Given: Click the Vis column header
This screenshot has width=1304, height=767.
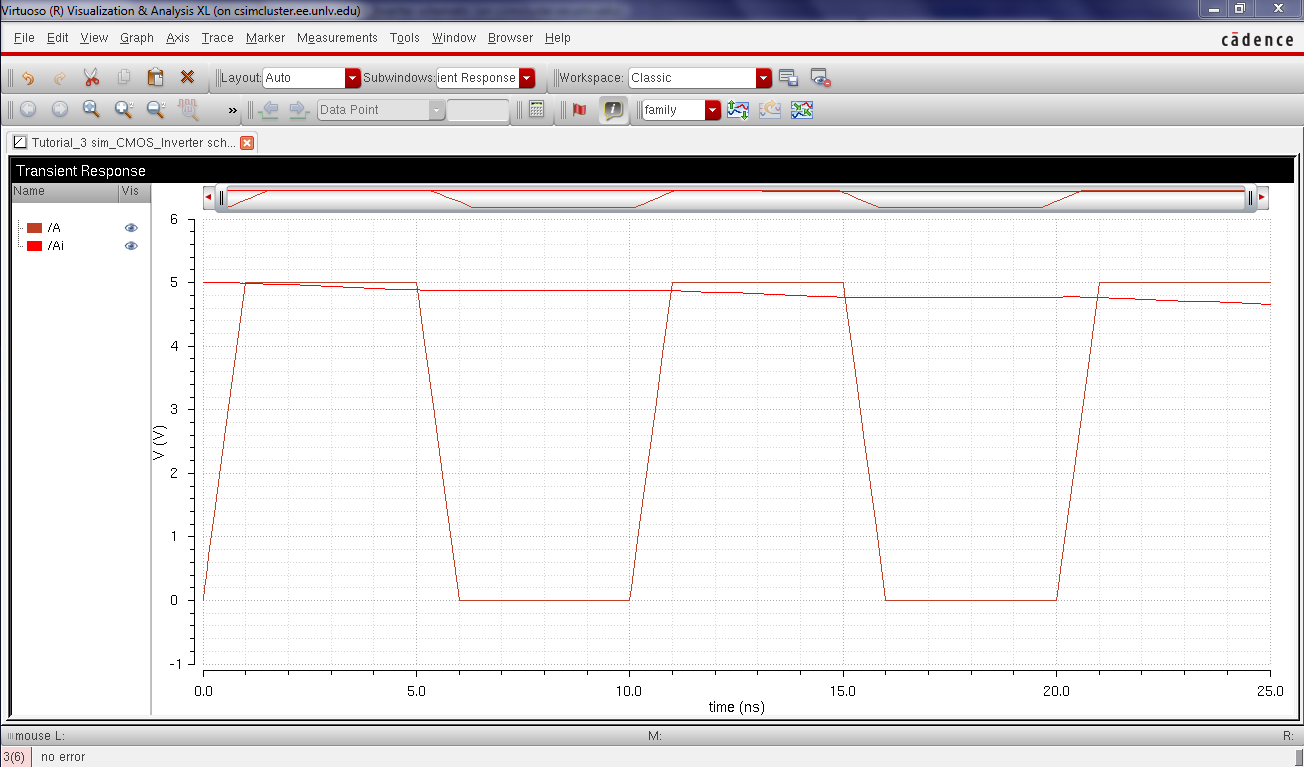Looking at the screenshot, I should 134,191.
